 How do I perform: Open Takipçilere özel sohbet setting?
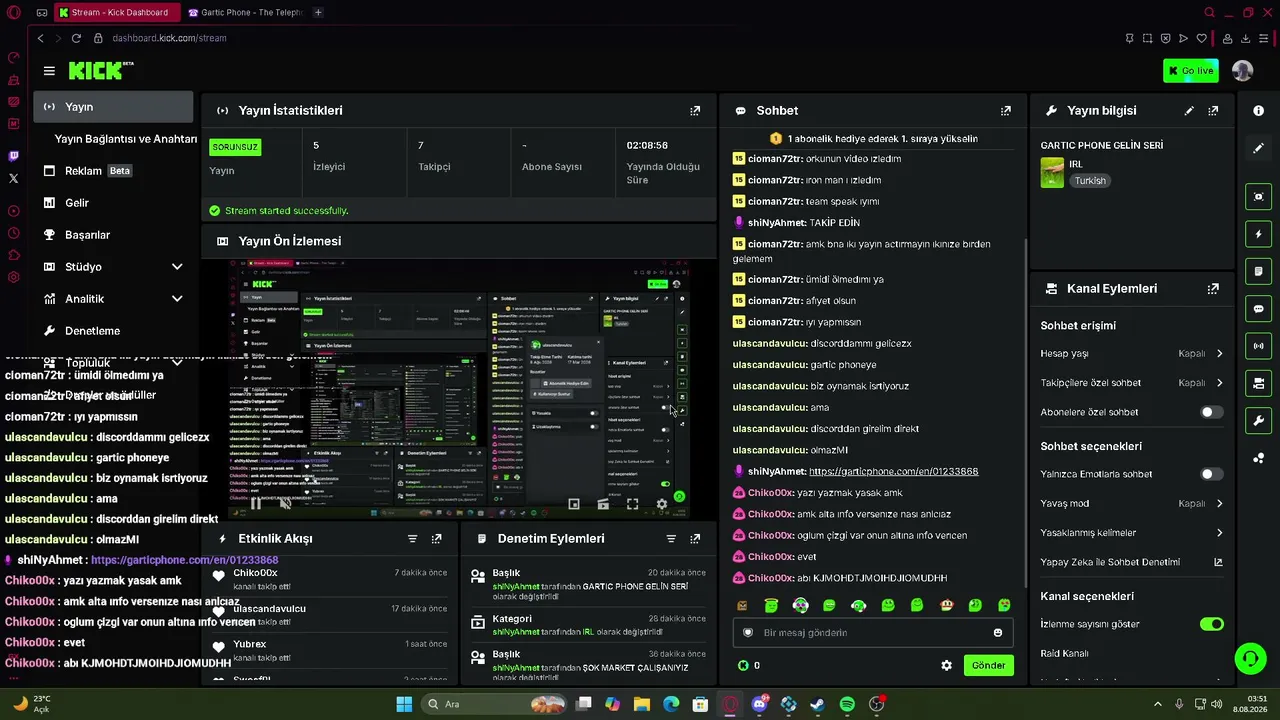(1132, 383)
